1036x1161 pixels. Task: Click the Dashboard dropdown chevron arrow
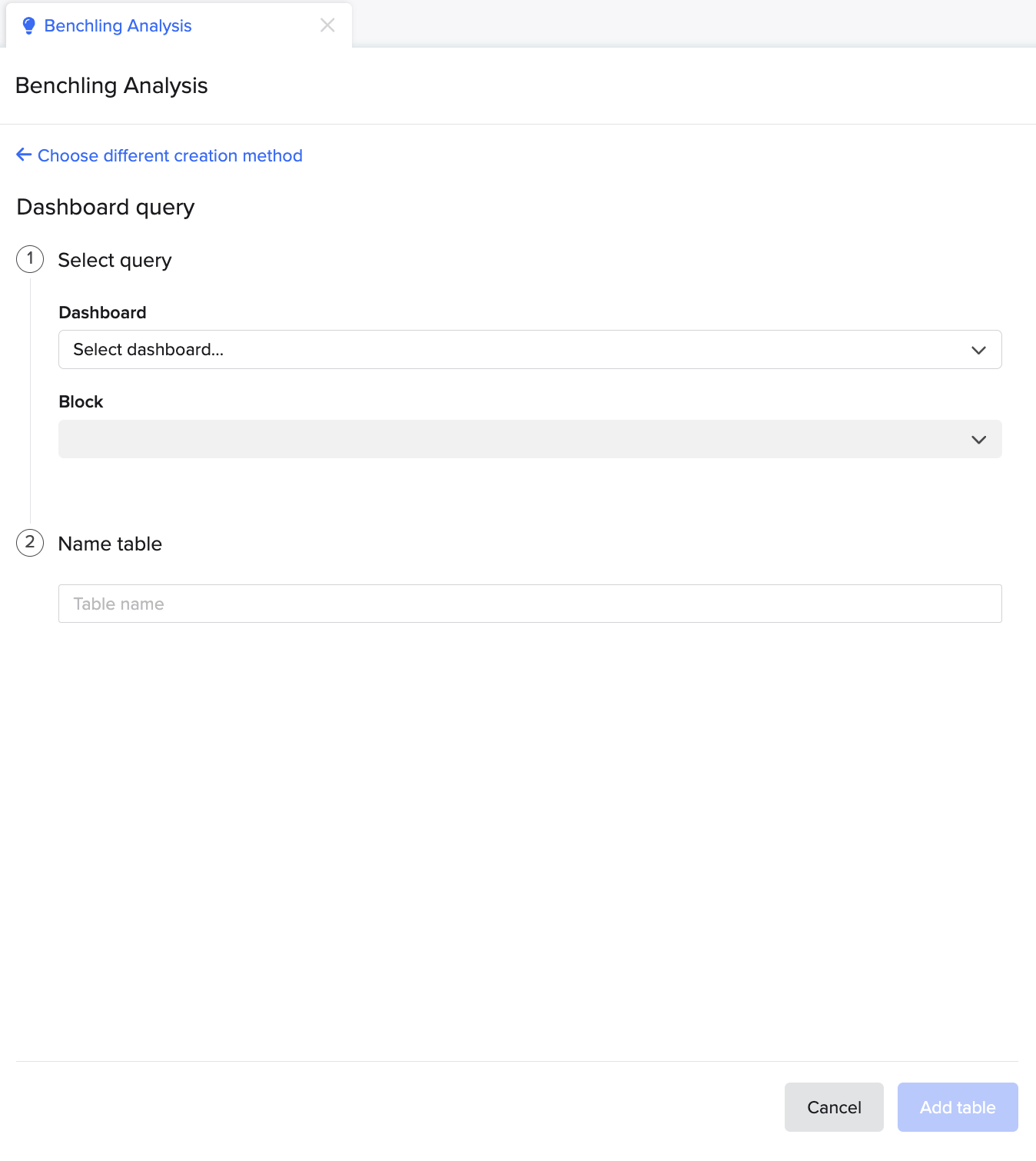coord(978,350)
